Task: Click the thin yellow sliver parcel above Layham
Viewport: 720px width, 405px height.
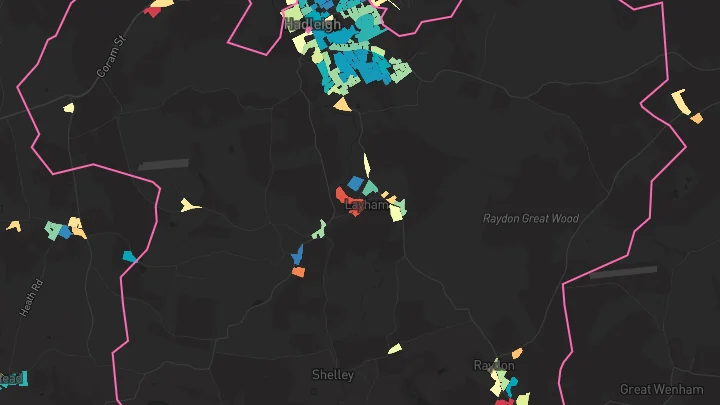Action: pyautogui.click(x=367, y=165)
